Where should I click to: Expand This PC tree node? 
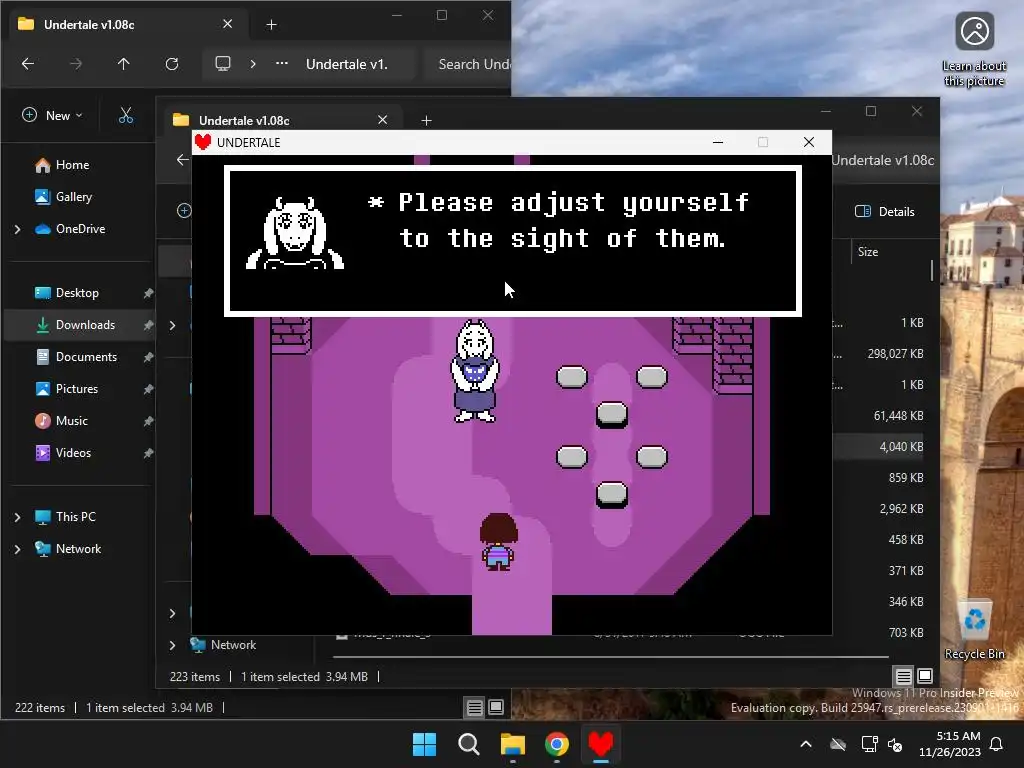(x=18, y=517)
